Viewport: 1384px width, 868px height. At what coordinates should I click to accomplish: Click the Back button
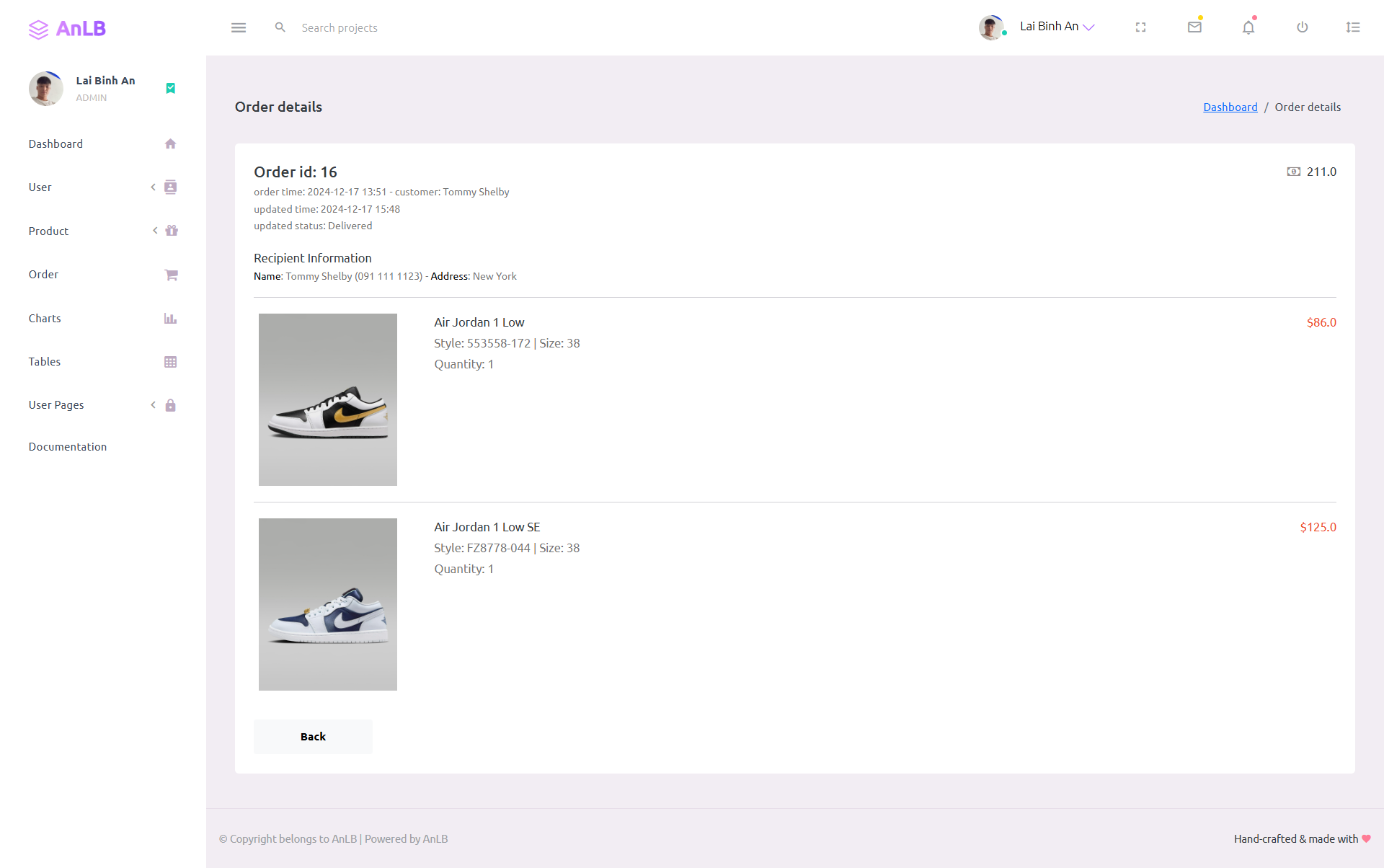click(x=313, y=737)
